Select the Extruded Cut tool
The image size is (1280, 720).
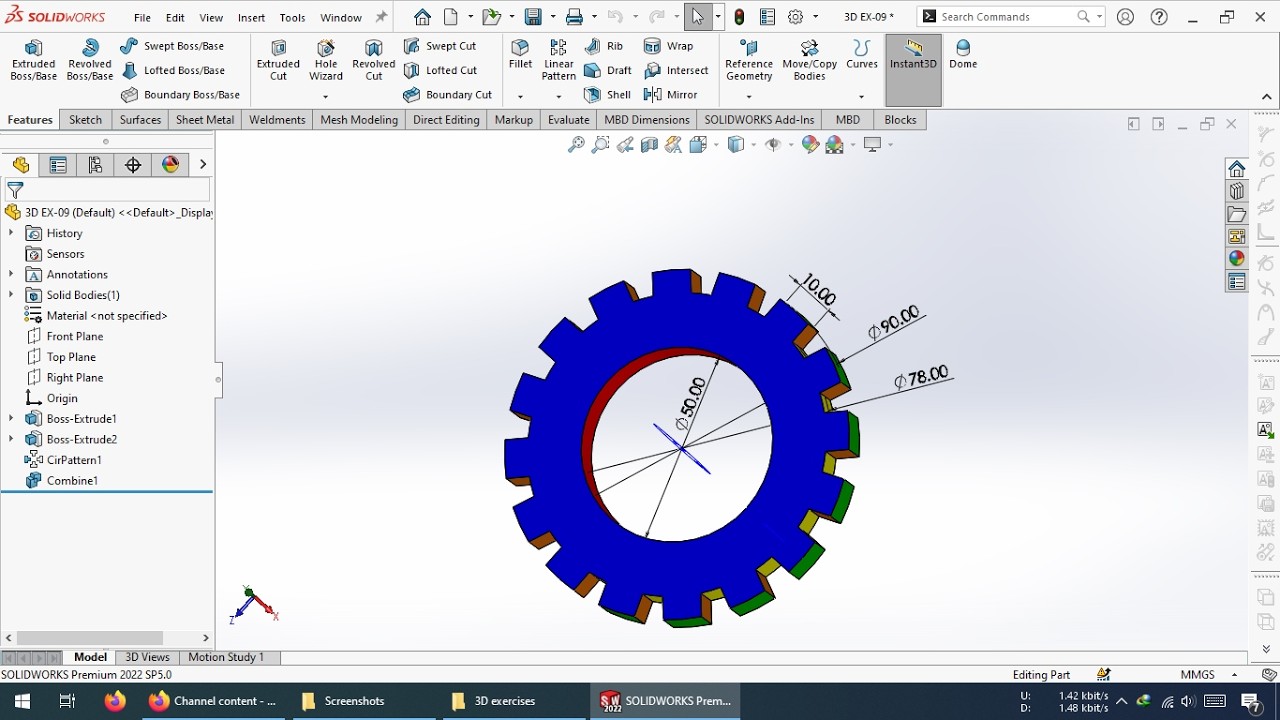[278, 61]
